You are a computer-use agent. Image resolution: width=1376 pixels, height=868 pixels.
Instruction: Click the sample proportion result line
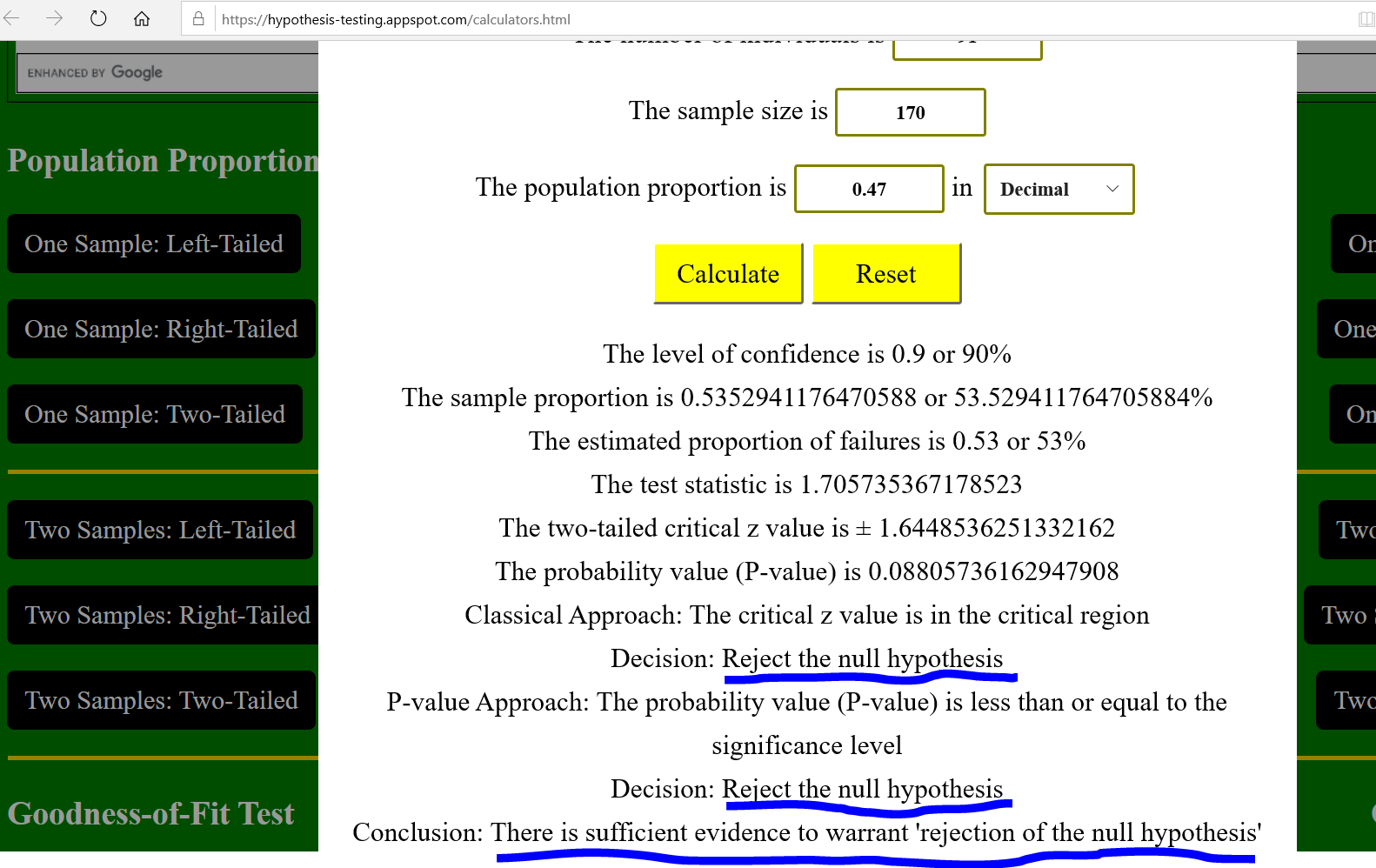[807, 397]
